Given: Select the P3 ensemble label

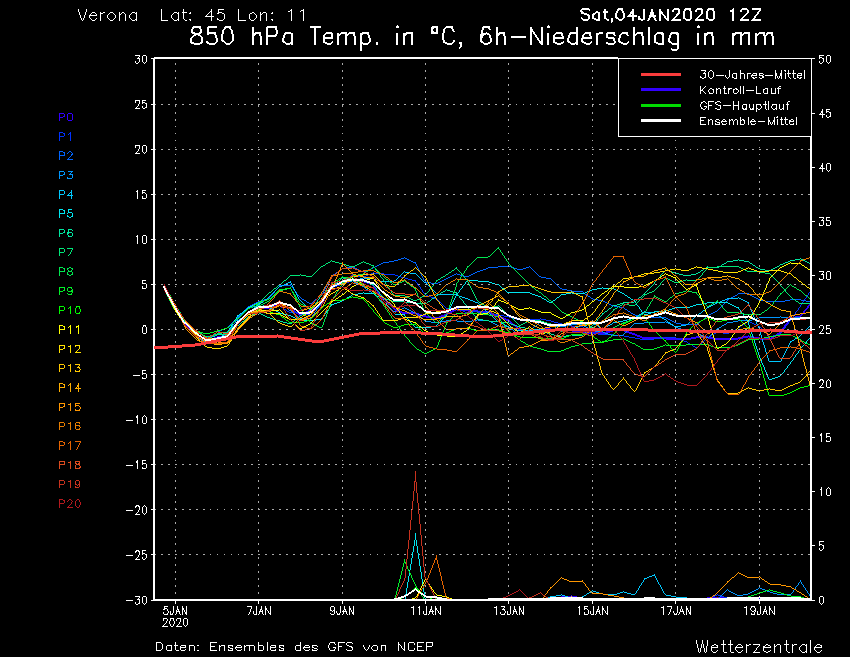Looking at the screenshot, I should pyautogui.click(x=66, y=175).
